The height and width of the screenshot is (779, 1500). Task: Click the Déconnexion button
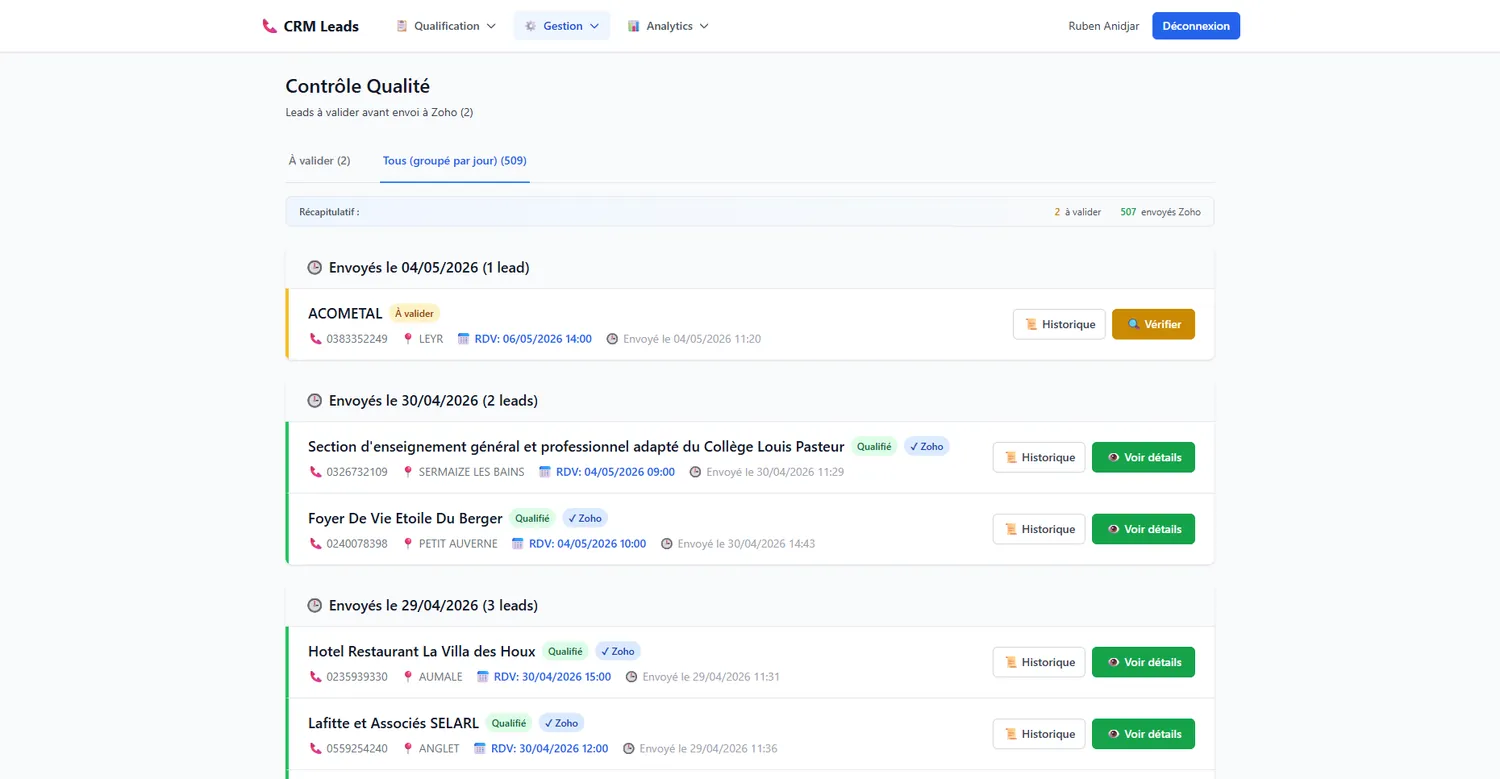pyautogui.click(x=1196, y=26)
